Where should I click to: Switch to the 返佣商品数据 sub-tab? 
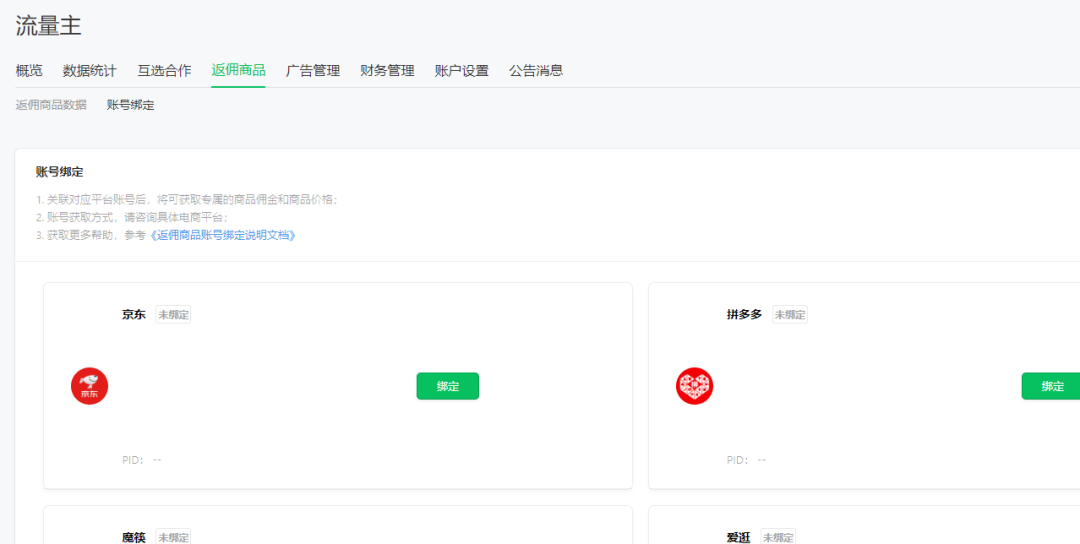pos(51,105)
